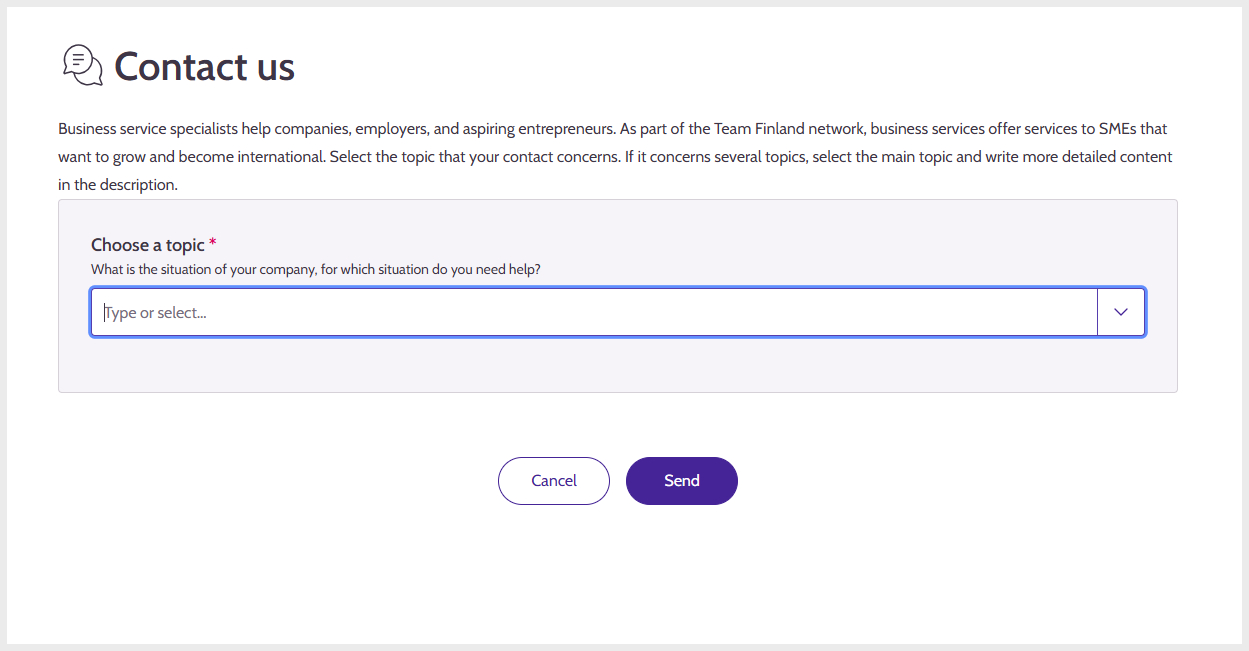Click the Cancel button
The height and width of the screenshot is (651, 1249).
(554, 481)
